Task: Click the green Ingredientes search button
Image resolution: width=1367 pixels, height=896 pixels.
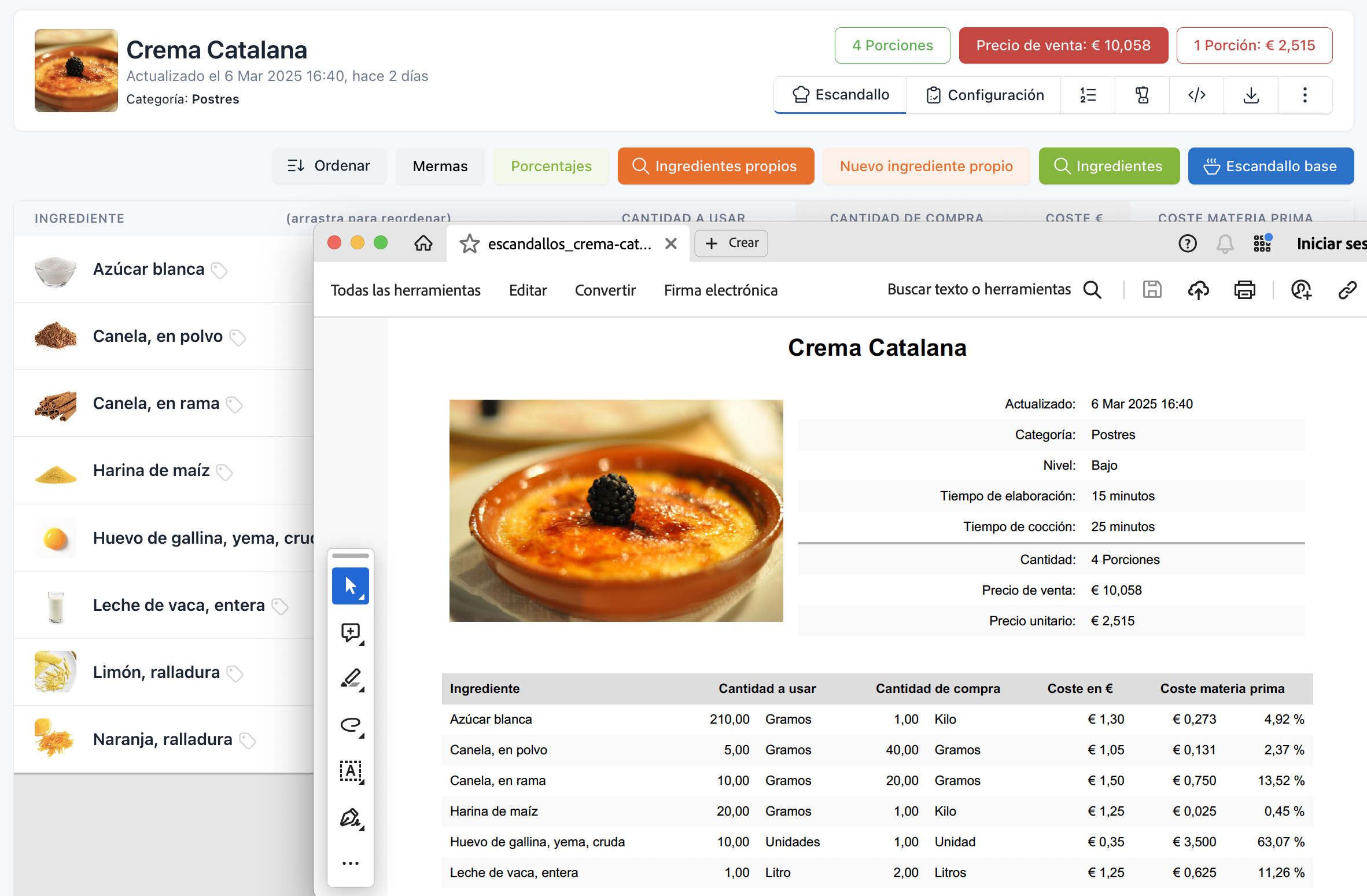Action: [x=1109, y=166]
